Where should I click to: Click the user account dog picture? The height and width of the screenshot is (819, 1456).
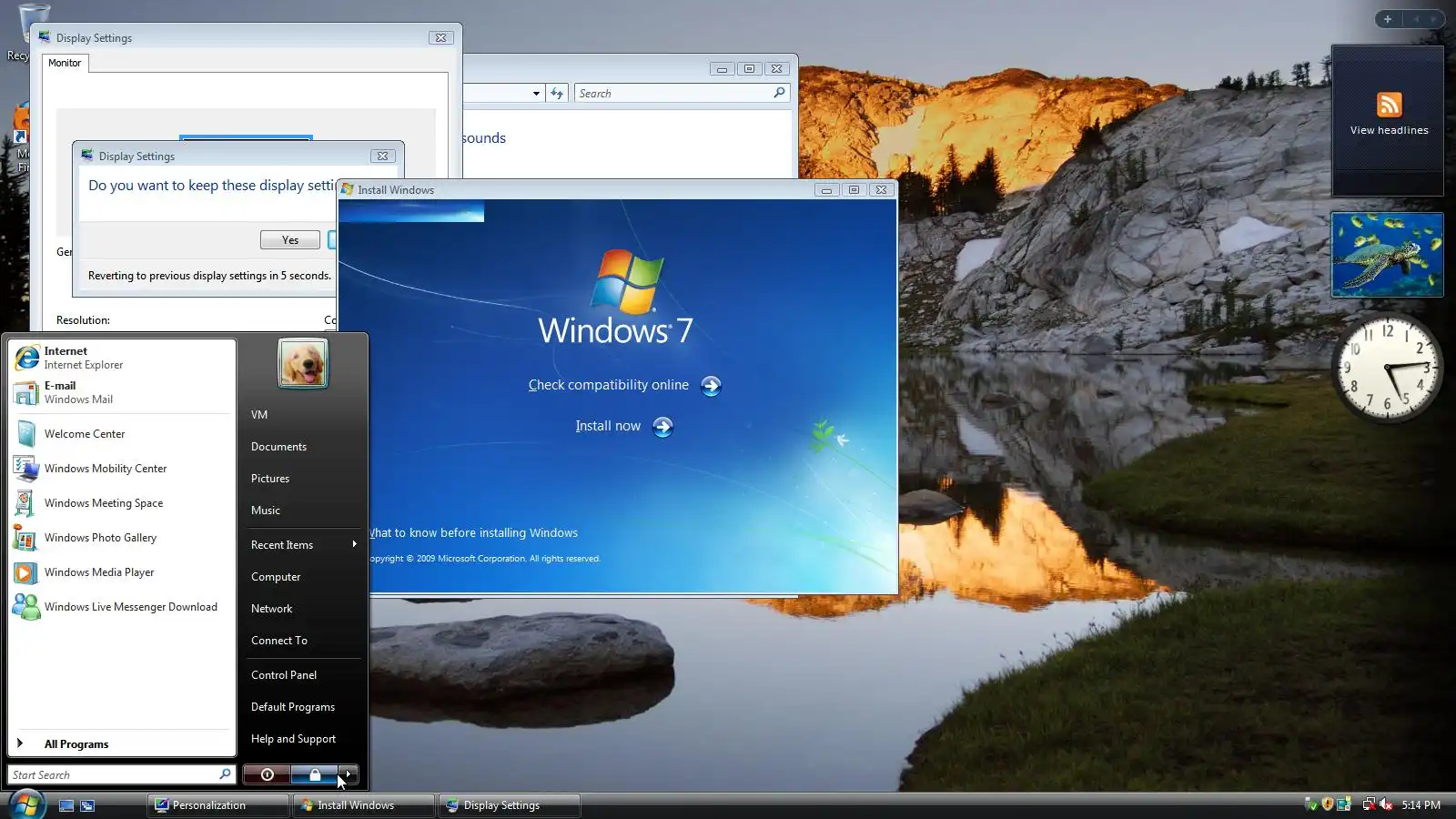[x=303, y=362]
